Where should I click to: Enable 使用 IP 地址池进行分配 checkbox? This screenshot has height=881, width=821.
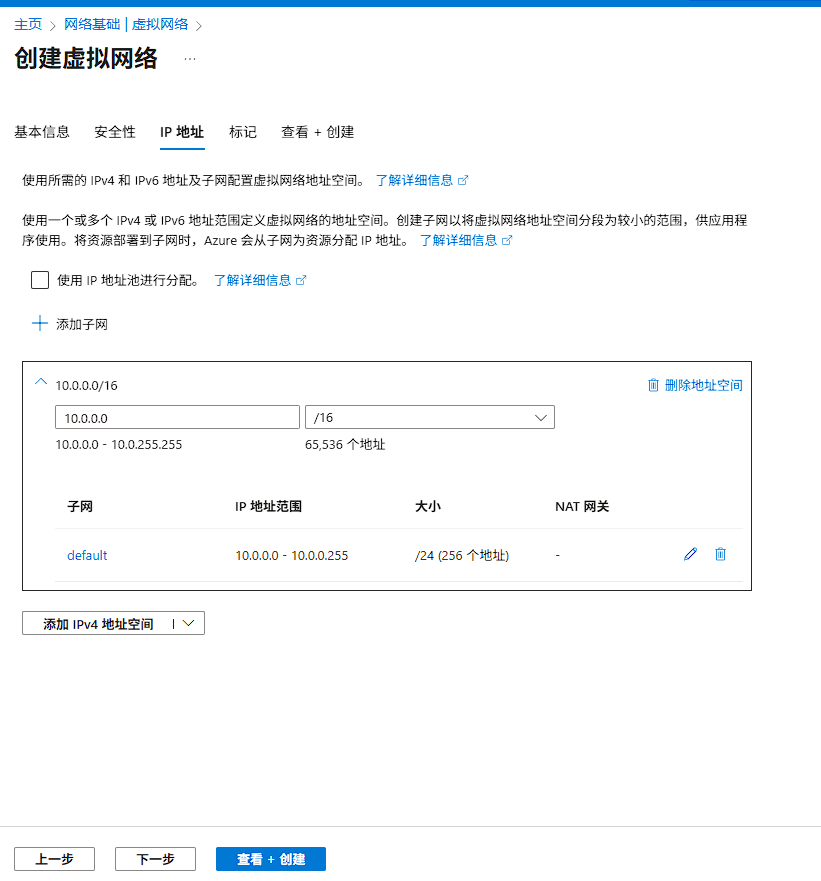pyautogui.click(x=39, y=280)
